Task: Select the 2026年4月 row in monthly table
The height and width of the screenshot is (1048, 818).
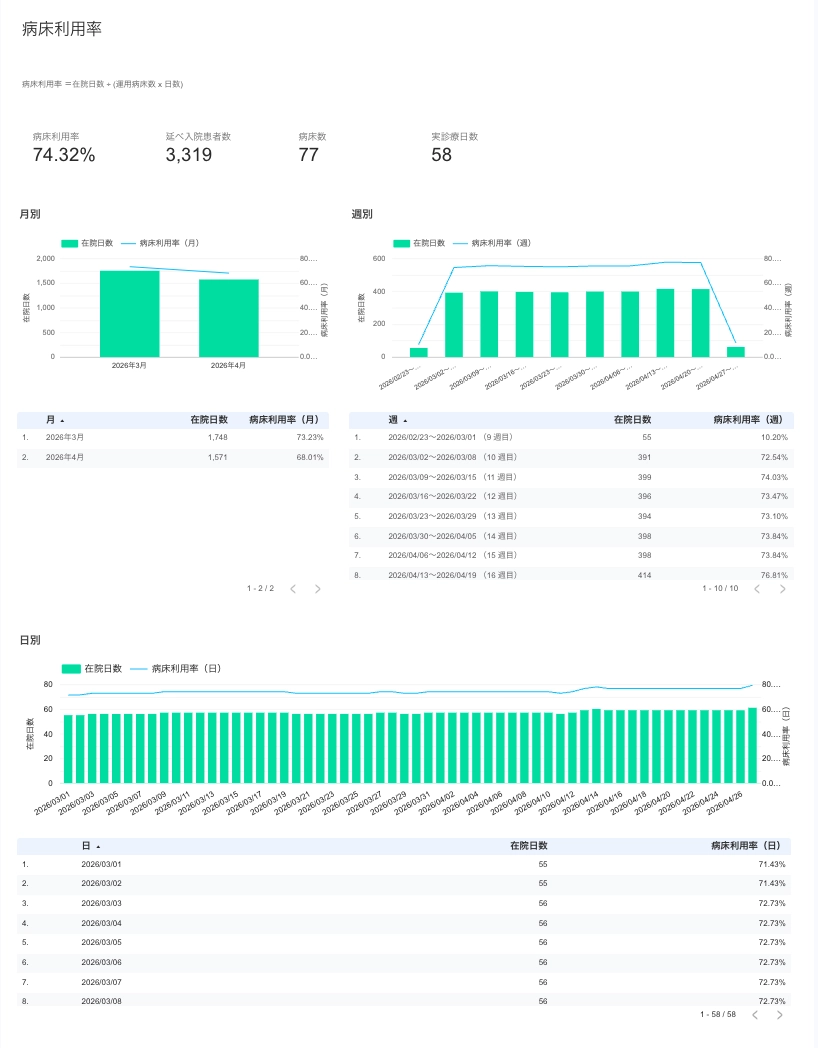Action: point(172,457)
